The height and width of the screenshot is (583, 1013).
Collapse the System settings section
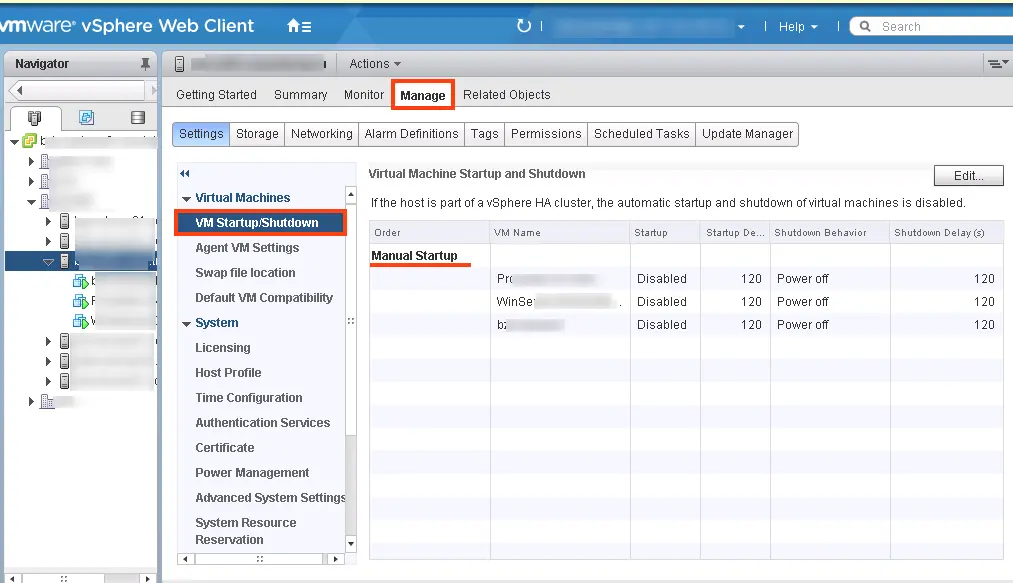186,323
